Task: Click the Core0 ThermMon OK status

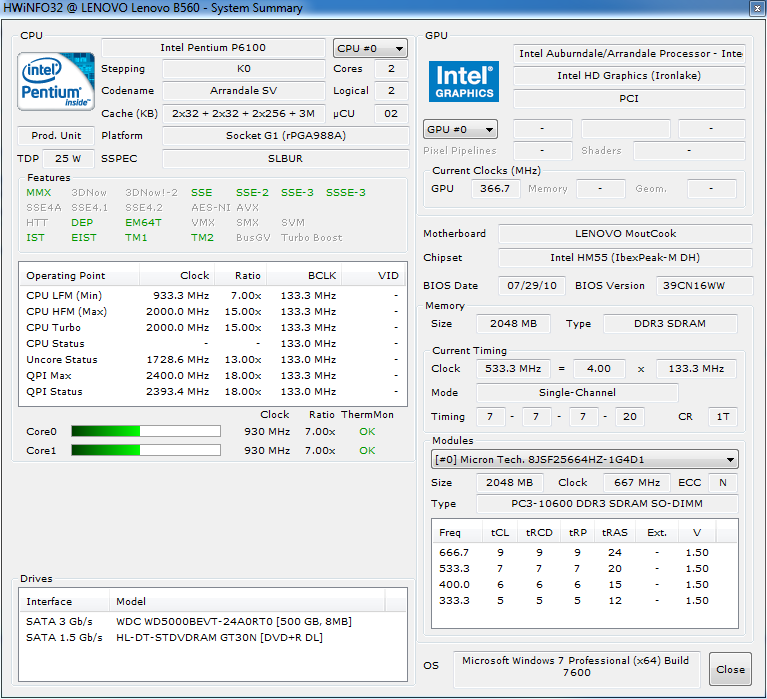Action: click(367, 431)
